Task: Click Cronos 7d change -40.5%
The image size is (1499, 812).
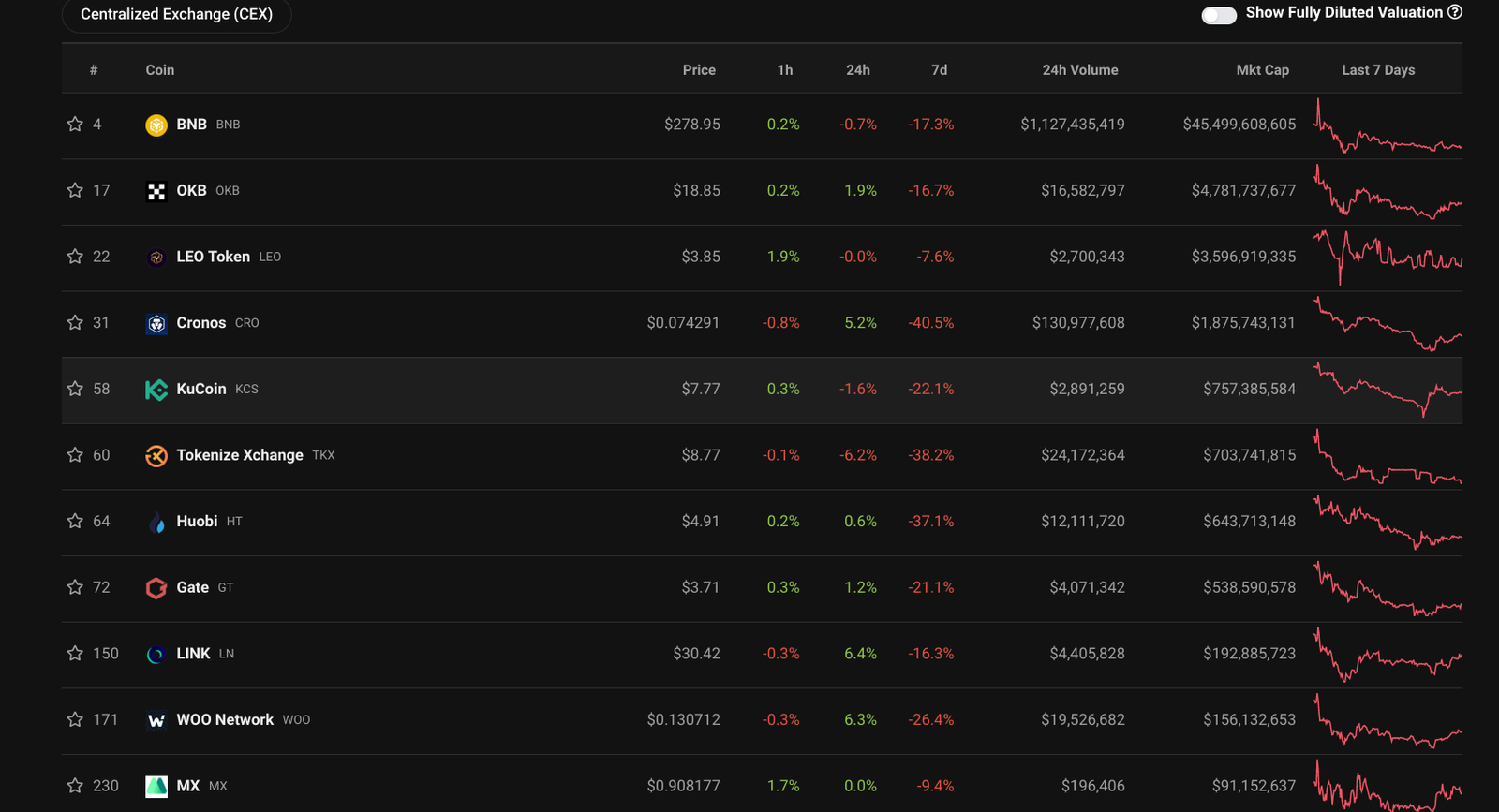Action: point(931,323)
